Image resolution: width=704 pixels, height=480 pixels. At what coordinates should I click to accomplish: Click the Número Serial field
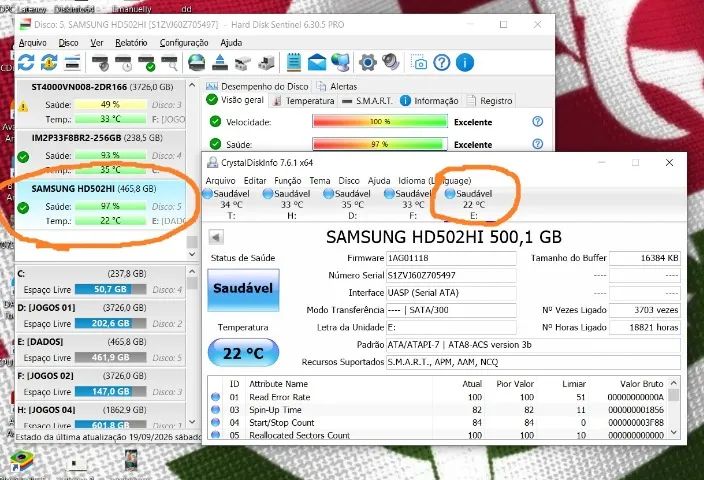coord(451,275)
